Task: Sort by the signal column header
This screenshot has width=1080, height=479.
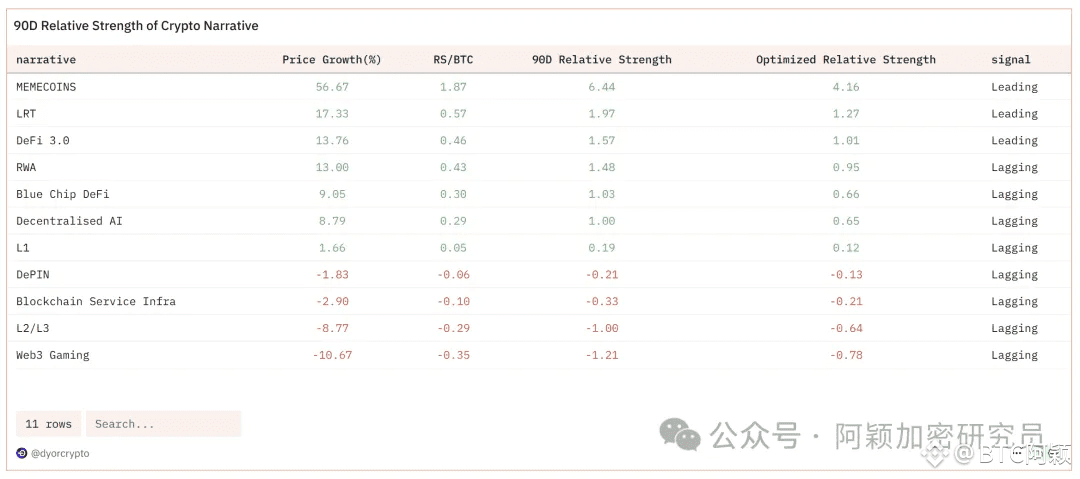Action: click(1011, 59)
